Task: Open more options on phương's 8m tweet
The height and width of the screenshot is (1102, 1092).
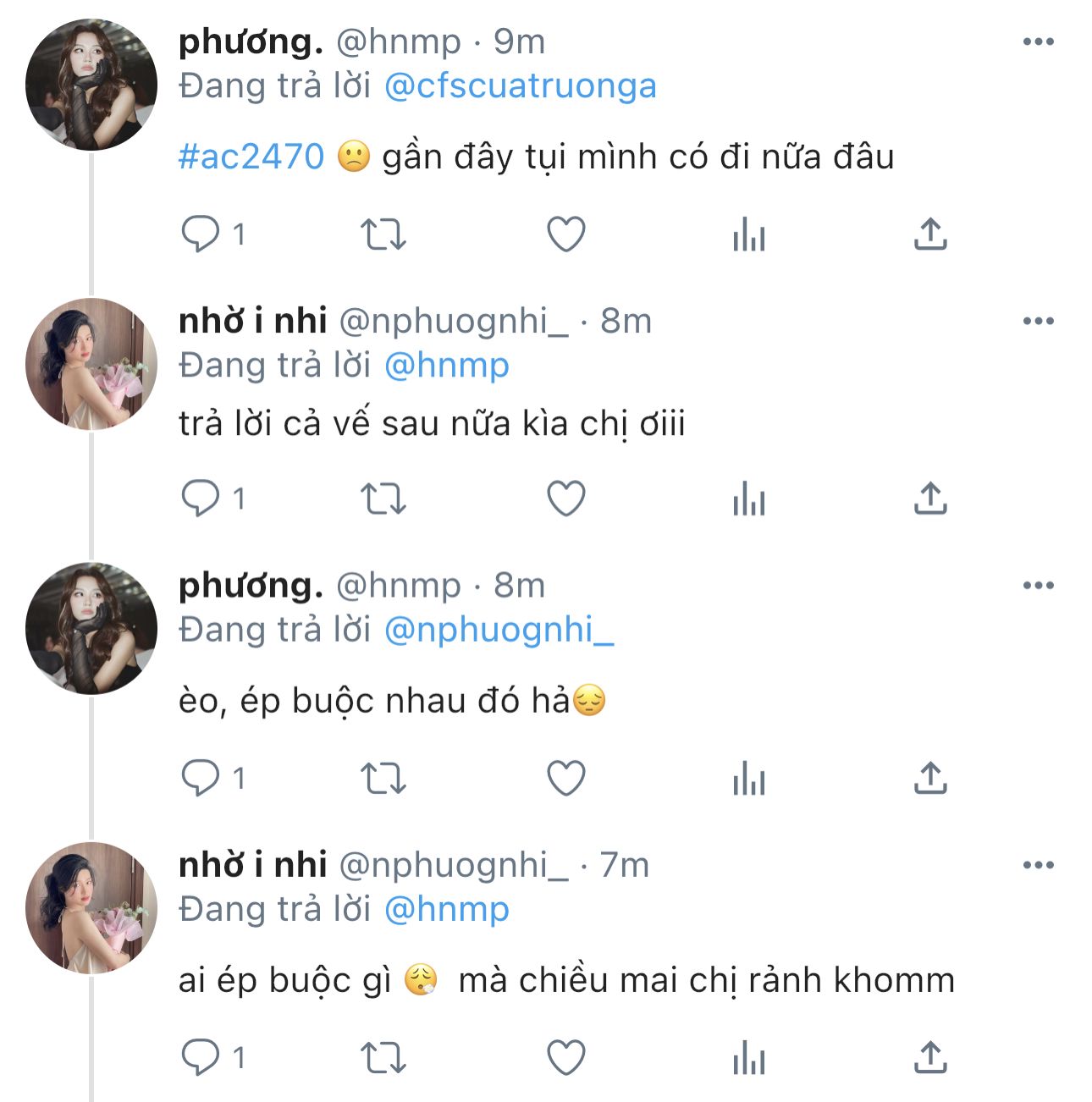Action: pos(1038,585)
